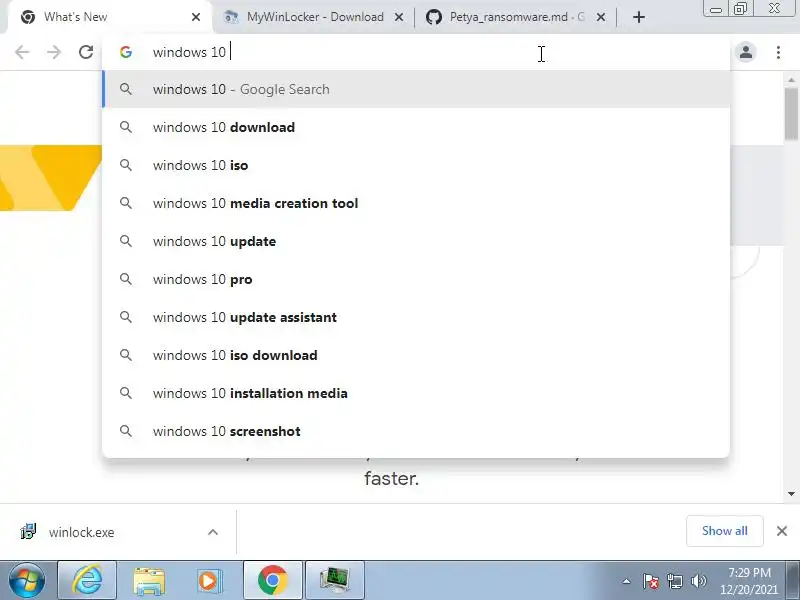
Task: Open the Chrome profile avatar
Action: point(746,52)
